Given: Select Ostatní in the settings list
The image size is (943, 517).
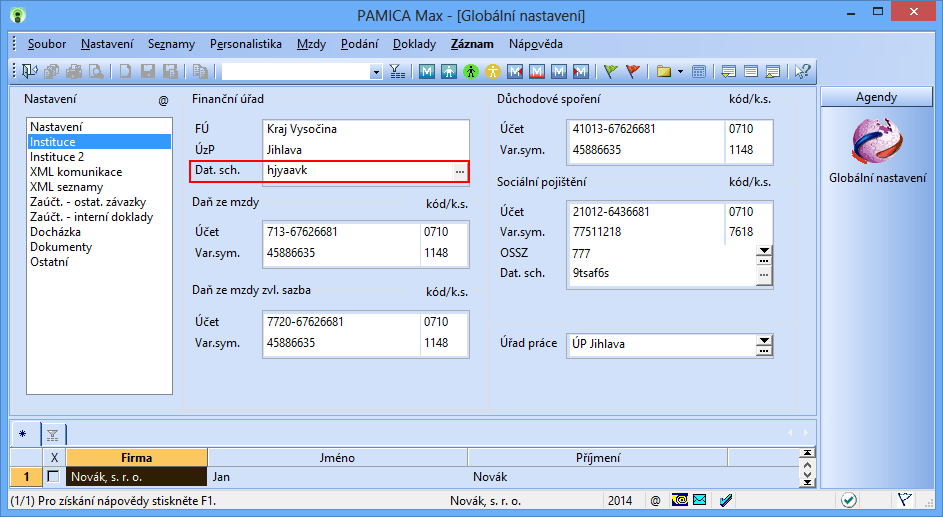Looking at the screenshot, I should pyautogui.click(x=99, y=262).
